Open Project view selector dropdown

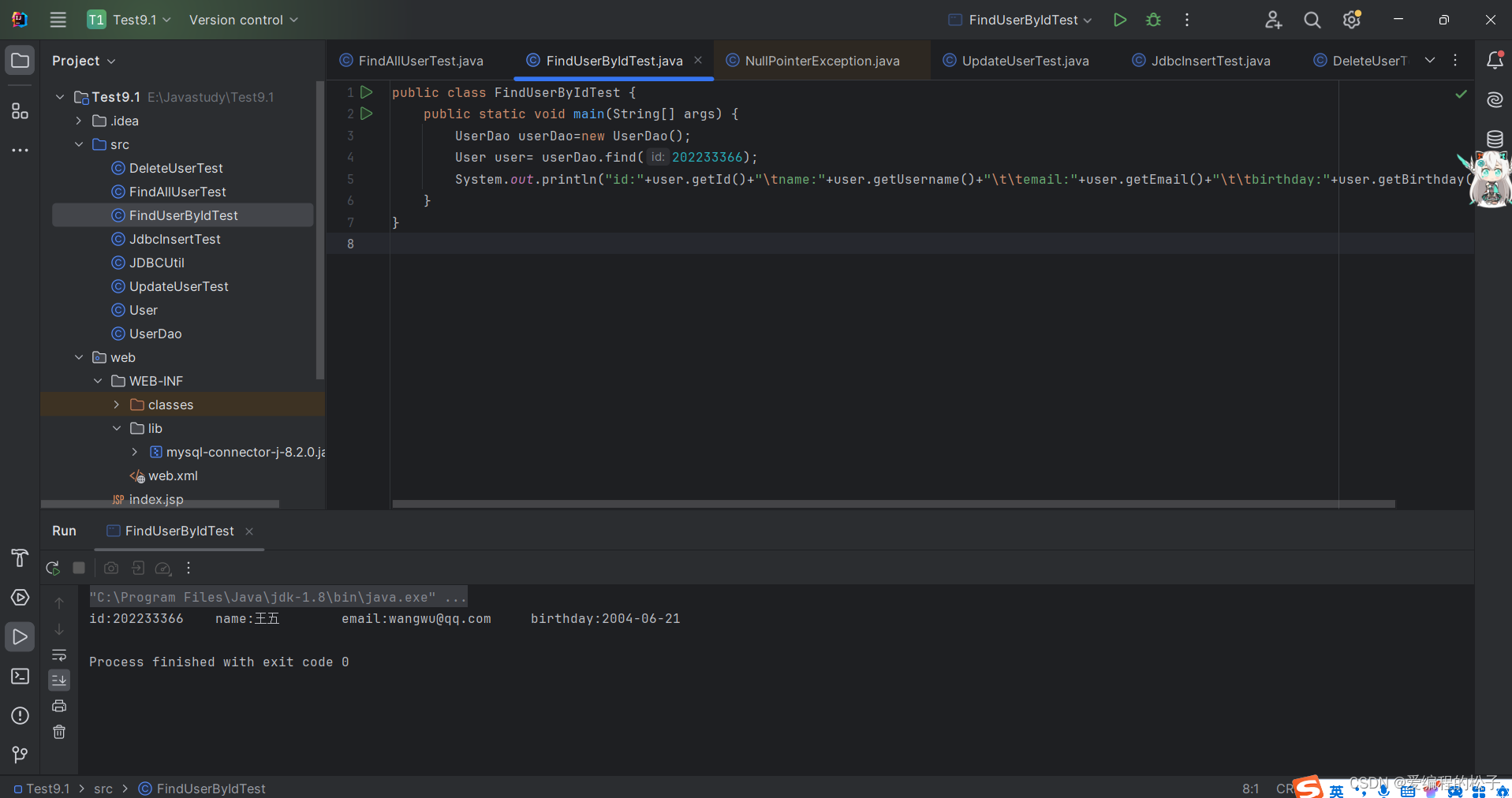click(x=84, y=61)
